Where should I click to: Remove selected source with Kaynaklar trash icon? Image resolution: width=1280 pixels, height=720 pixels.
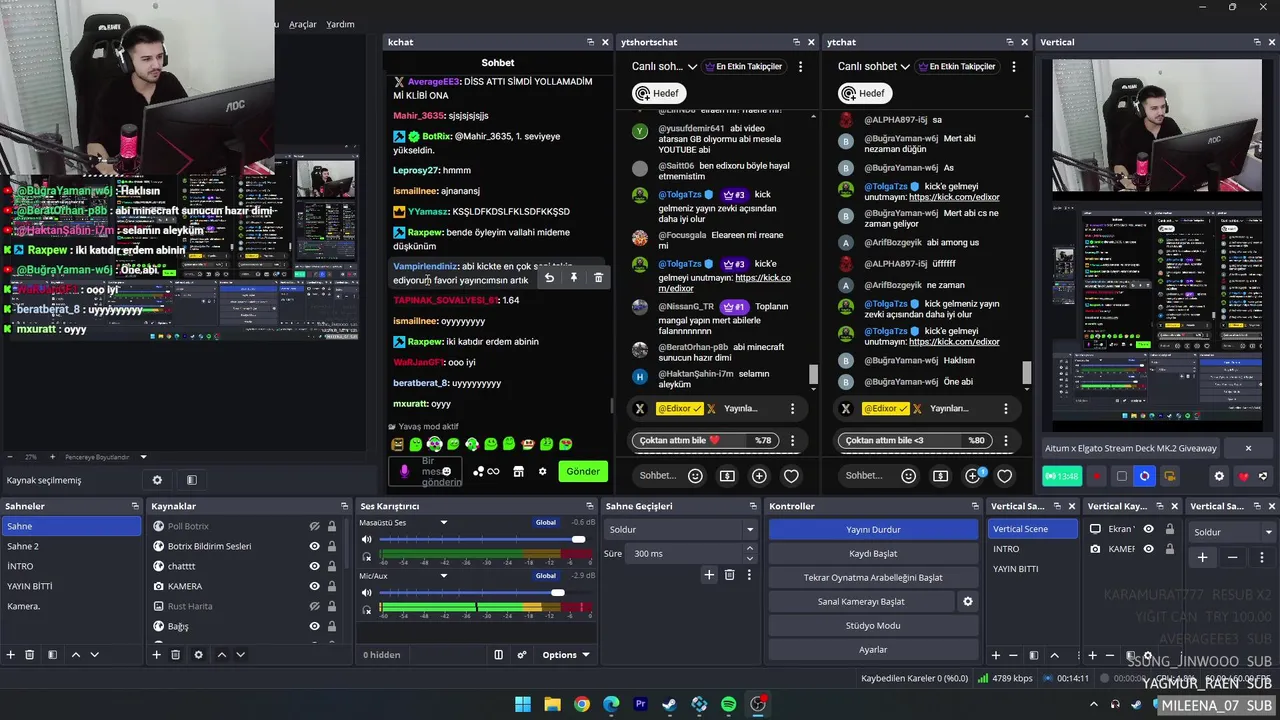pyautogui.click(x=175, y=655)
